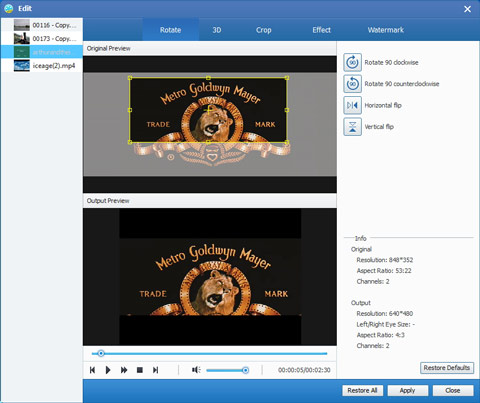Select the 00173 - Copy file
480x403 pixels.
click(42, 39)
